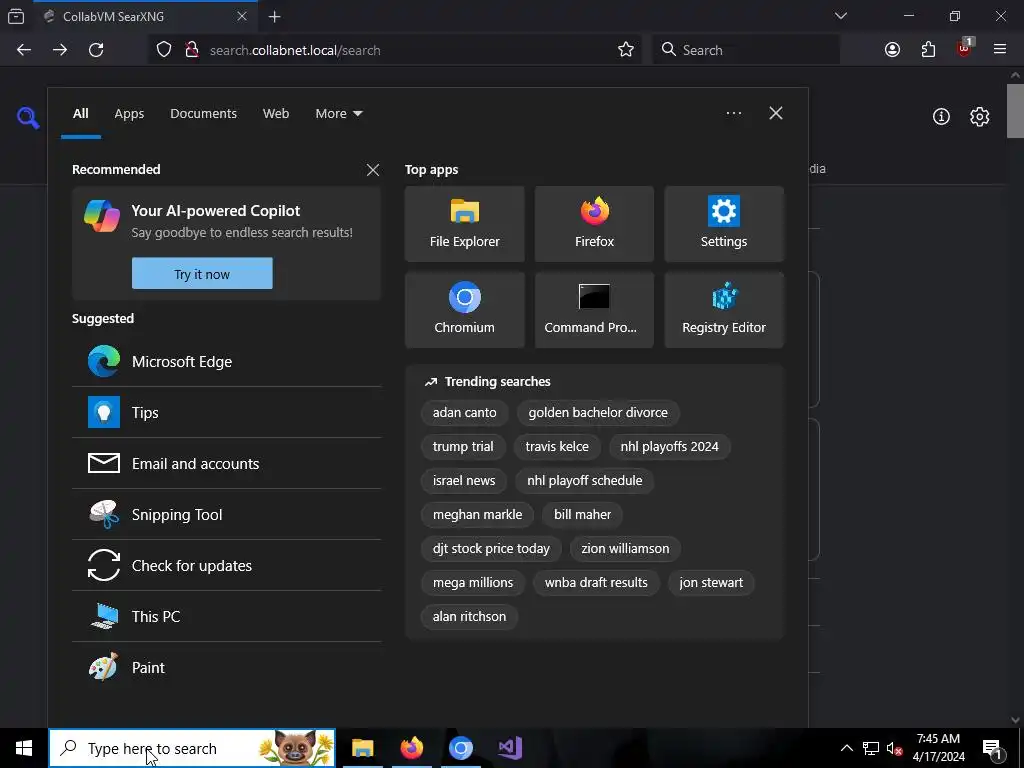Switch to Apps search tab
Viewport: 1024px width, 768px height.
pos(129,114)
